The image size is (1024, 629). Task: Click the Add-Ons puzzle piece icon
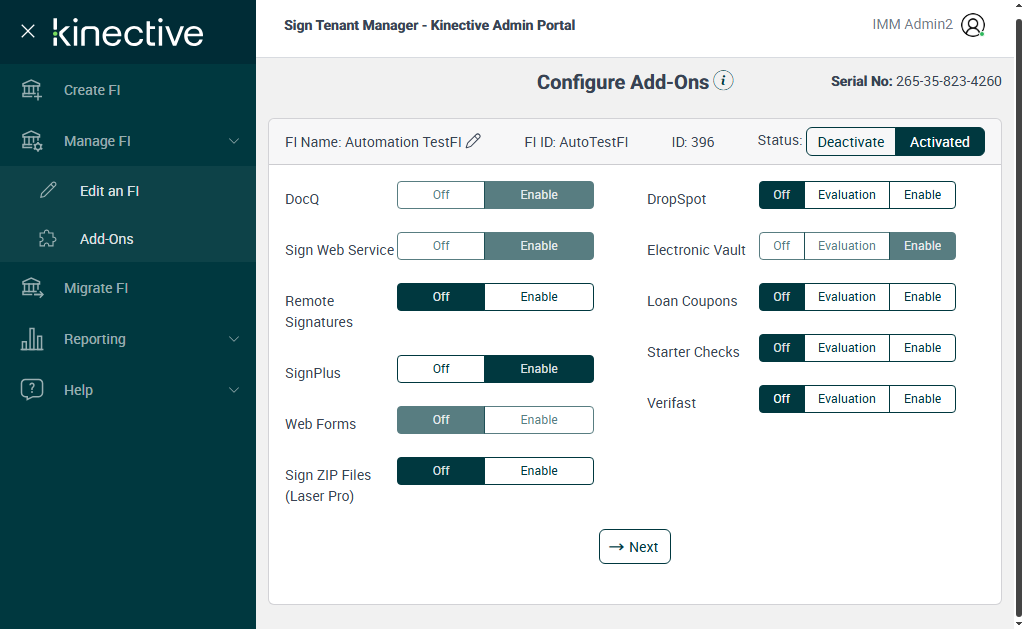pyautogui.click(x=48, y=238)
